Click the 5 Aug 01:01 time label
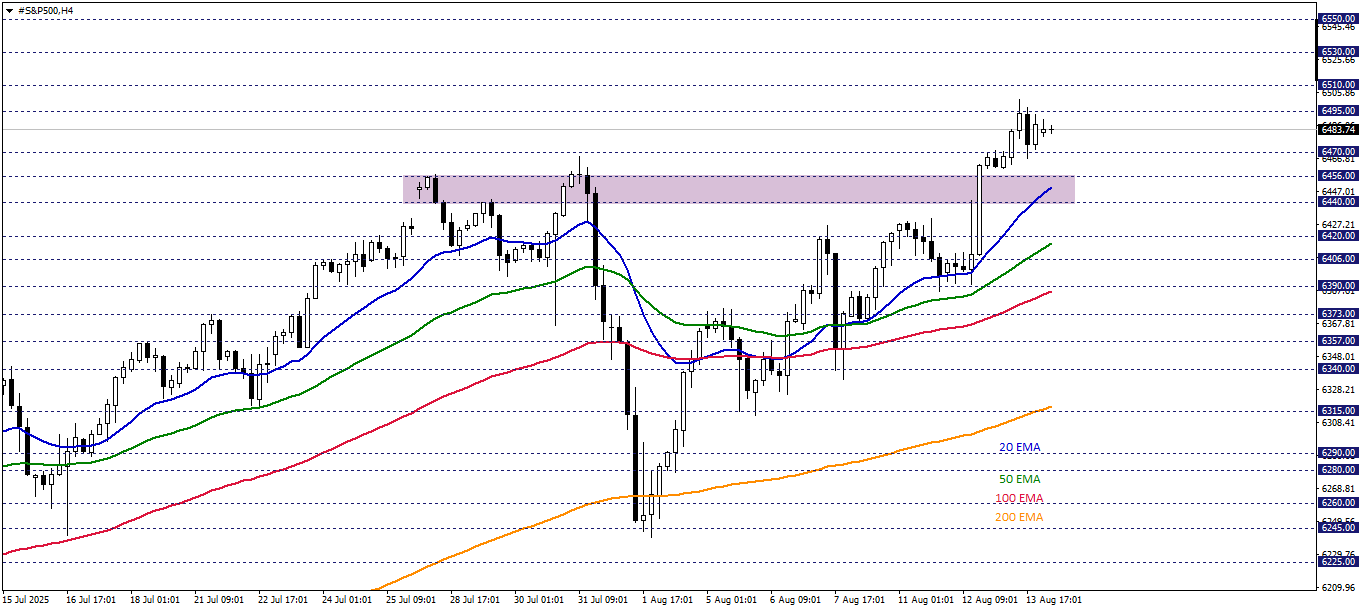This screenshot has height=611, width=1362. tap(730, 600)
